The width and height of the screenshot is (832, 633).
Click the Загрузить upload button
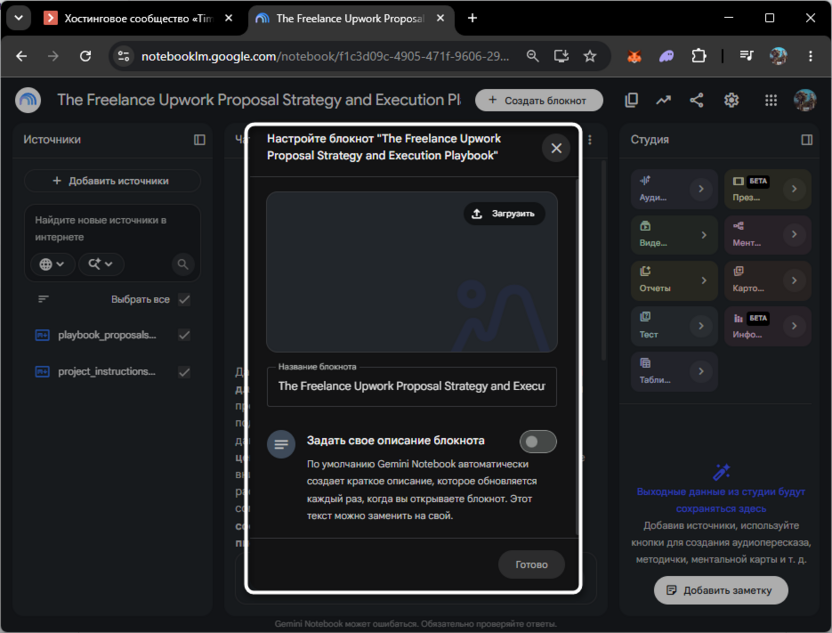pyautogui.click(x=504, y=213)
